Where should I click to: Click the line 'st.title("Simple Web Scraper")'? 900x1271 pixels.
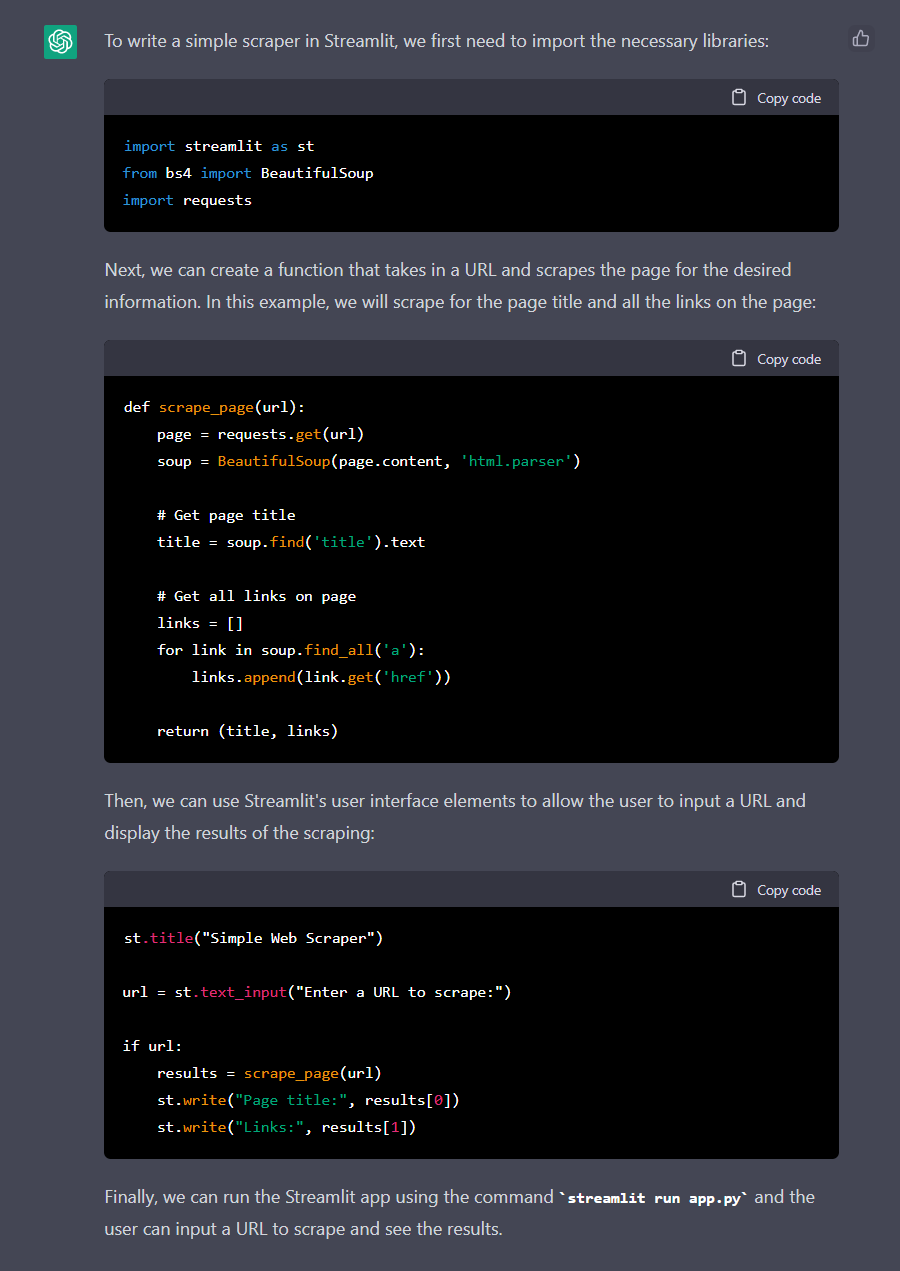click(x=253, y=938)
